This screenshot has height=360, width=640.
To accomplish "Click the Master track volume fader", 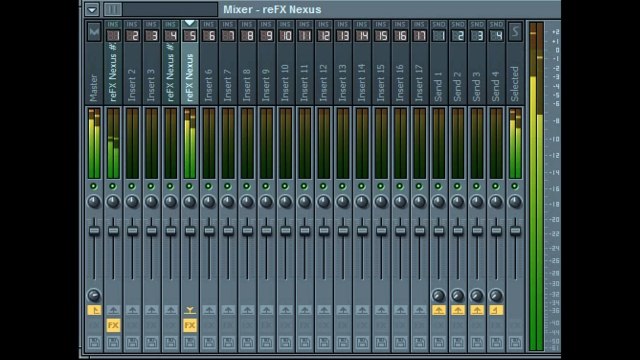I will point(94,231).
